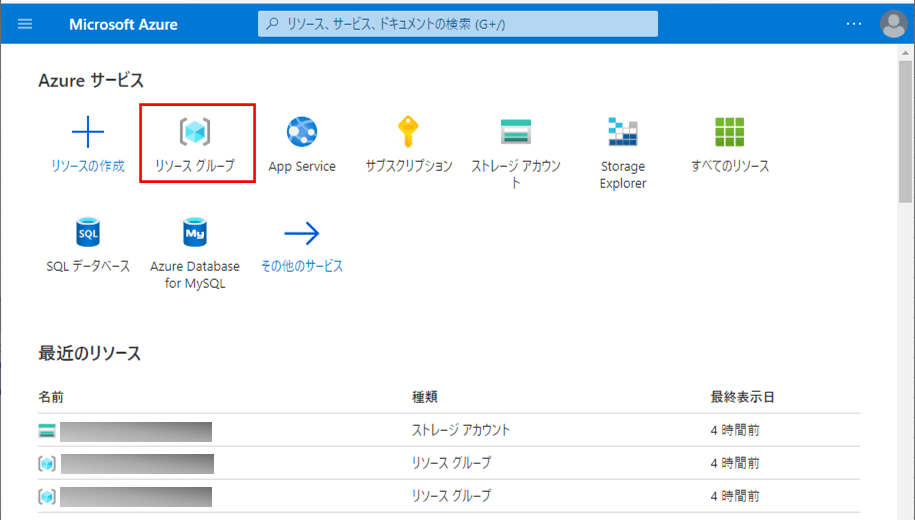Open the recent storage account resource row
Image resolution: width=915 pixels, height=520 pixels.
135,431
